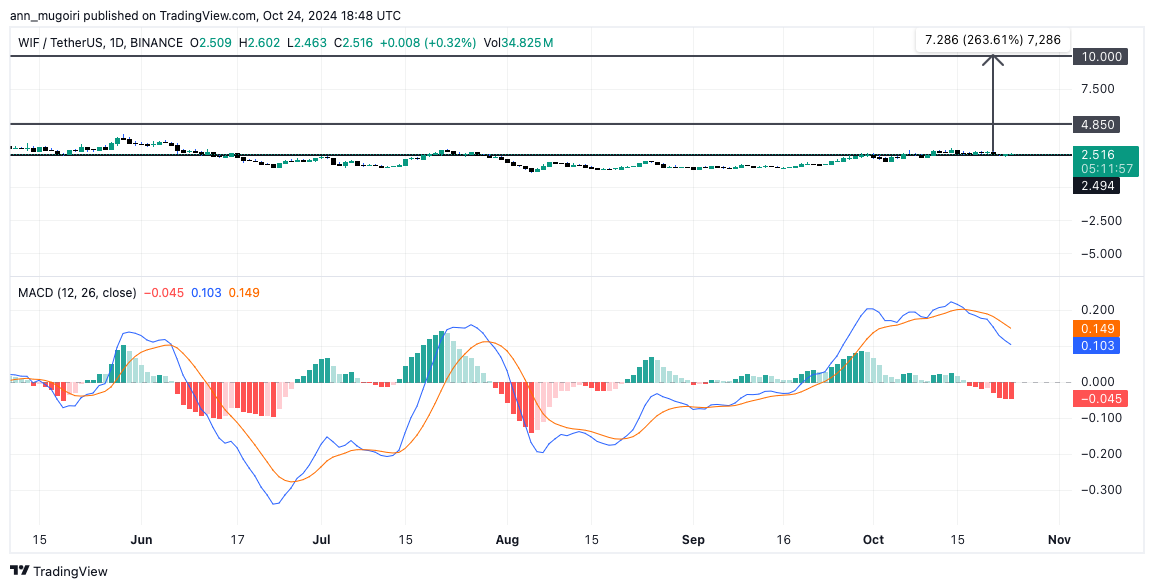Click the MACD (12, 26, close) indicator label

(76, 292)
